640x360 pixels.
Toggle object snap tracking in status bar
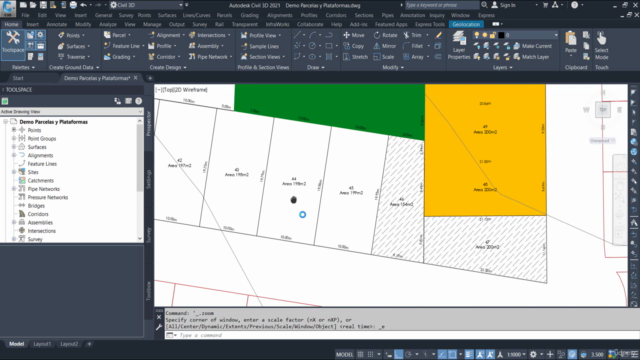pyautogui.click(x=442, y=354)
